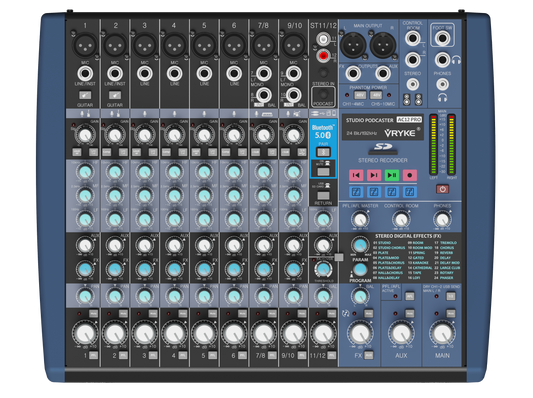Toggle the USB mute switch in Bluetooth section

tap(323, 172)
